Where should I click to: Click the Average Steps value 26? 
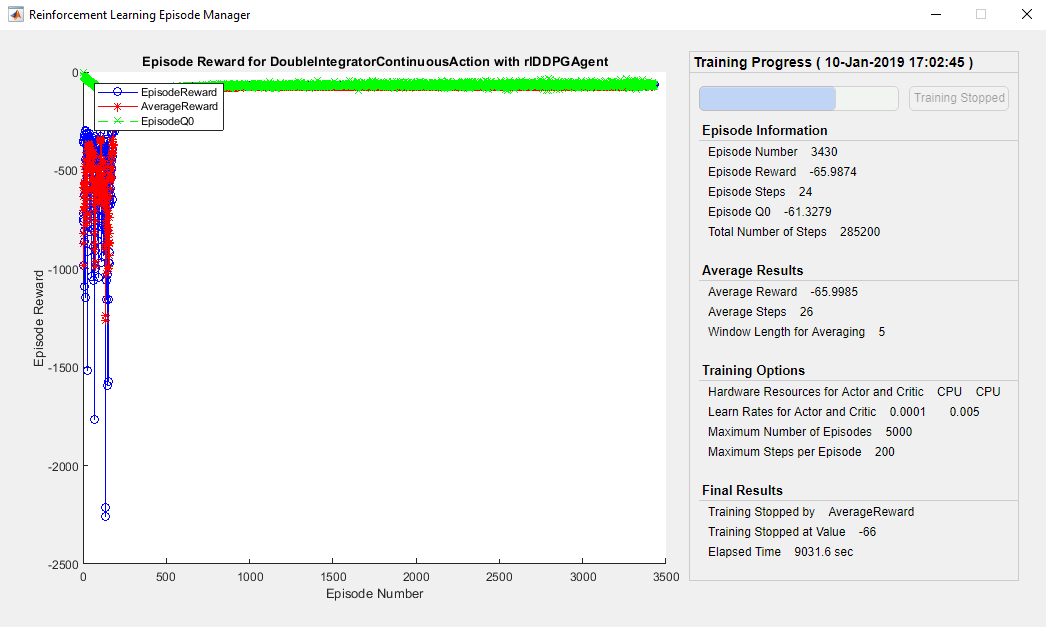click(806, 312)
